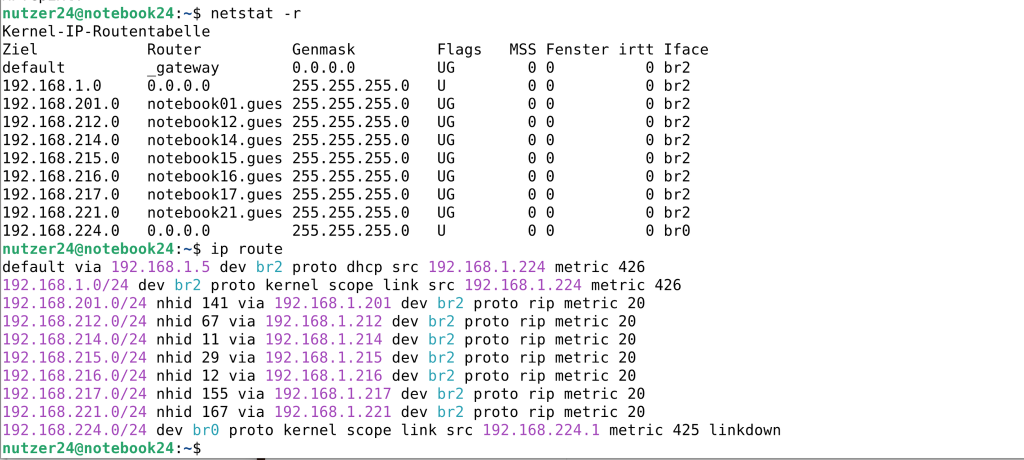The image size is (1024, 460).
Task: Select router 'notebook16.gues'
Action: pyautogui.click(x=215, y=176)
